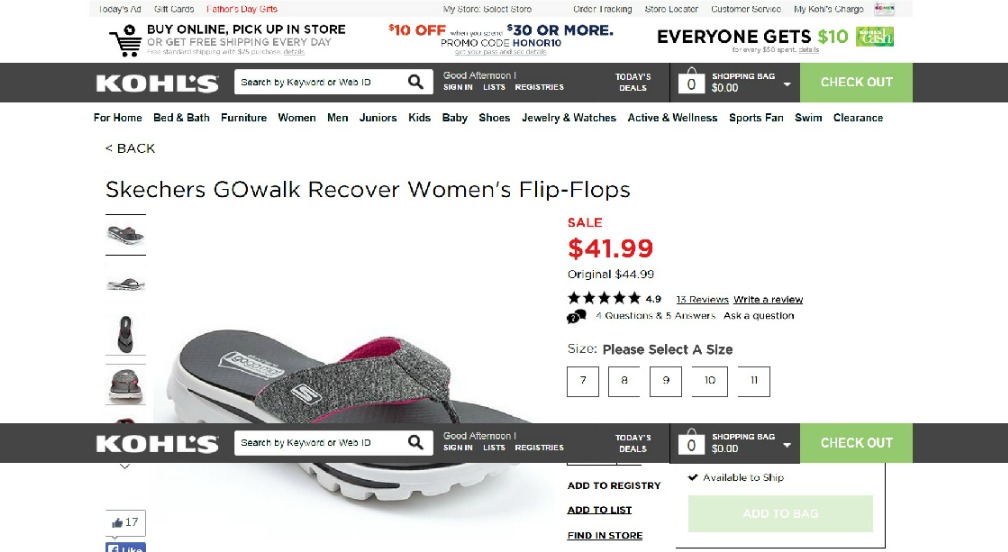Select size 9
This screenshot has width=1008, height=552.
[x=666, y=381]
